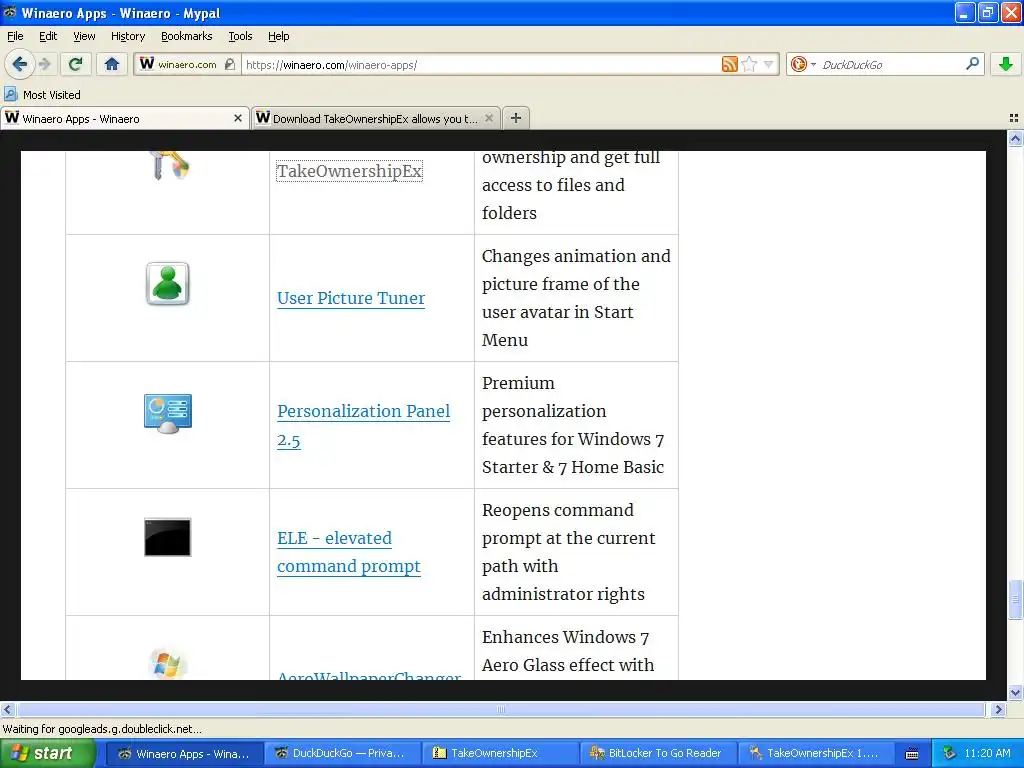The width and height of the screenshot is (1024, 768).
Task: Click the winaero.com site identity icon
Action: (187, 64)
